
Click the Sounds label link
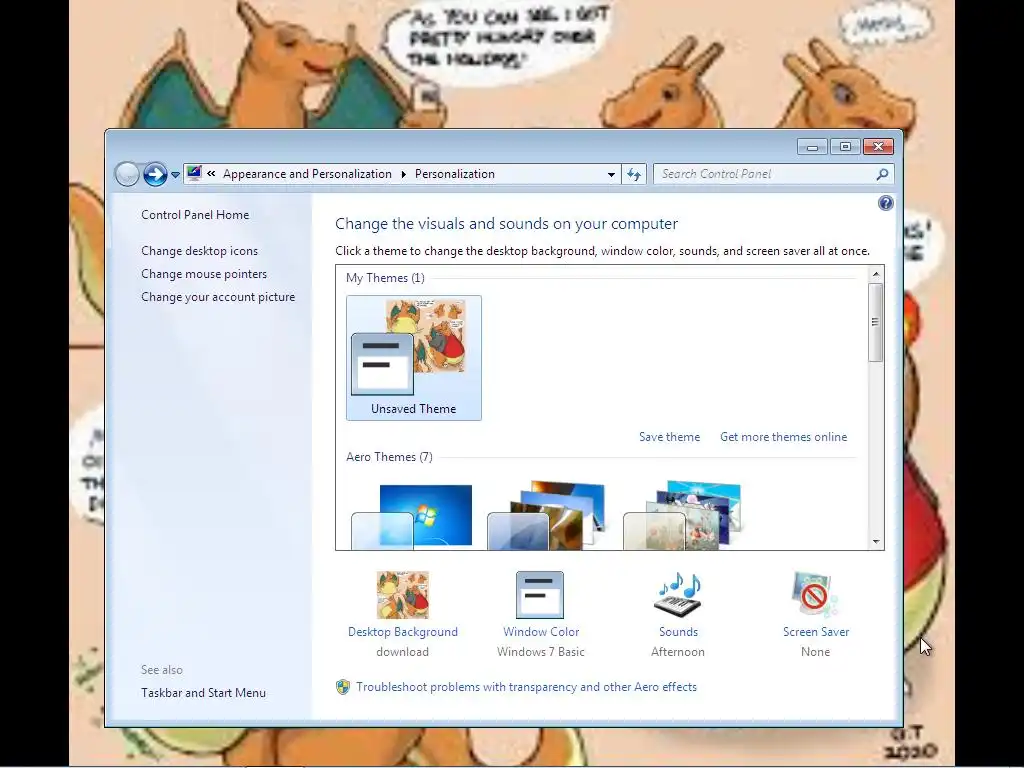point(679,632)
